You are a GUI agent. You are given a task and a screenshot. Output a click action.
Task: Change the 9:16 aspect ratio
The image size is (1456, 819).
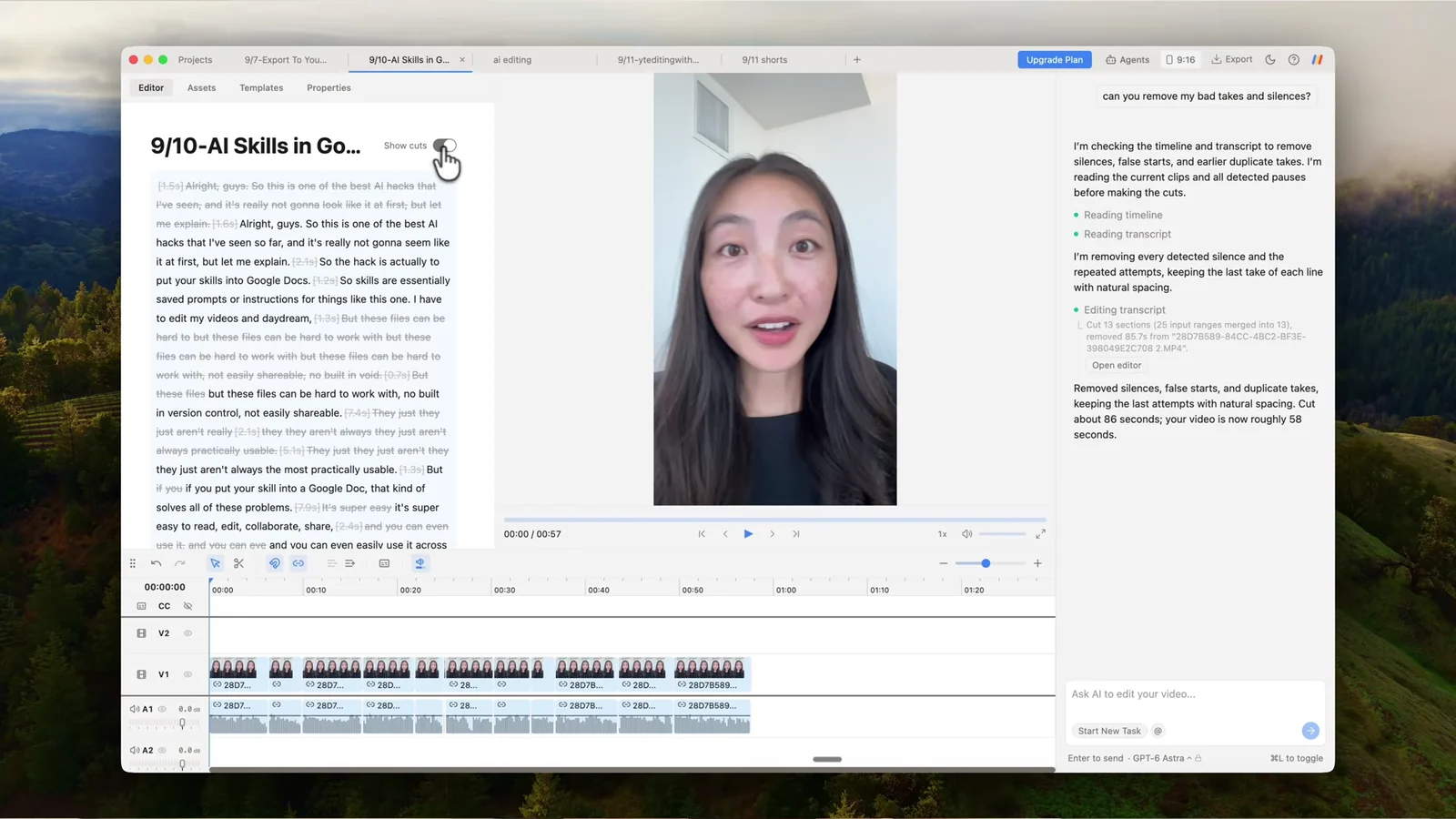tap(1180, 60)
